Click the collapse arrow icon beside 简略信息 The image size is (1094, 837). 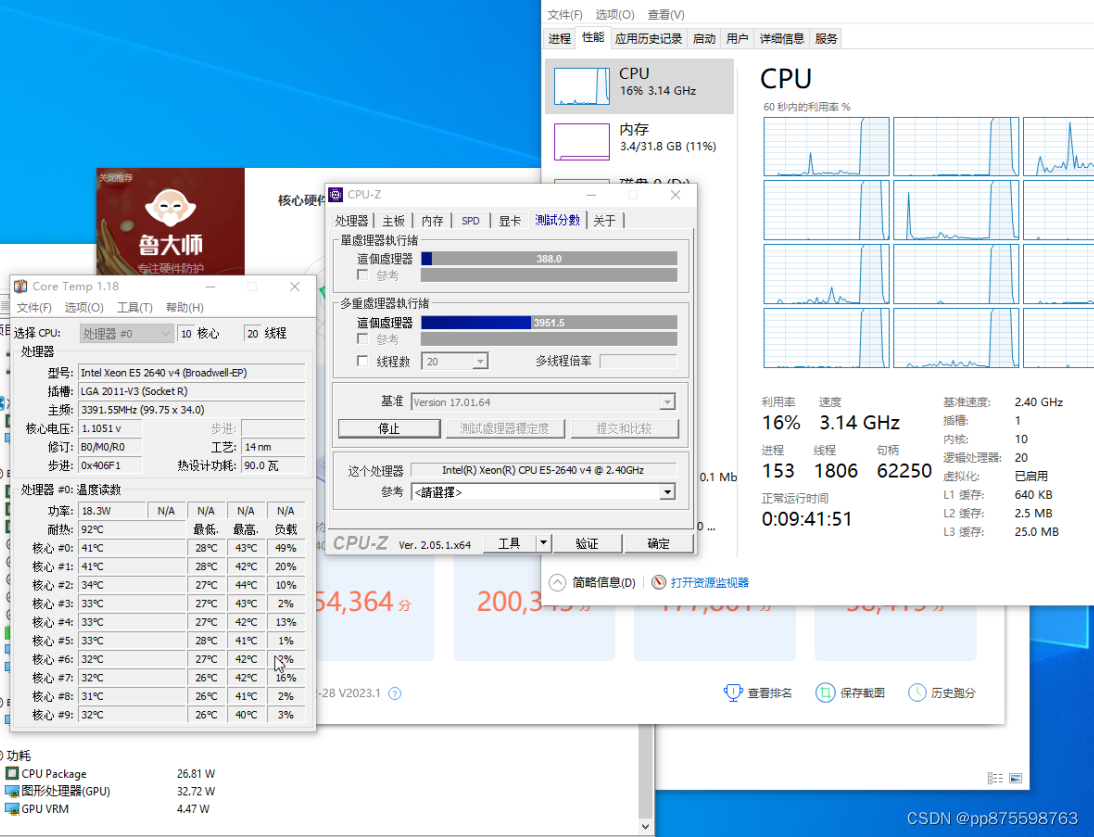(557, 582)
